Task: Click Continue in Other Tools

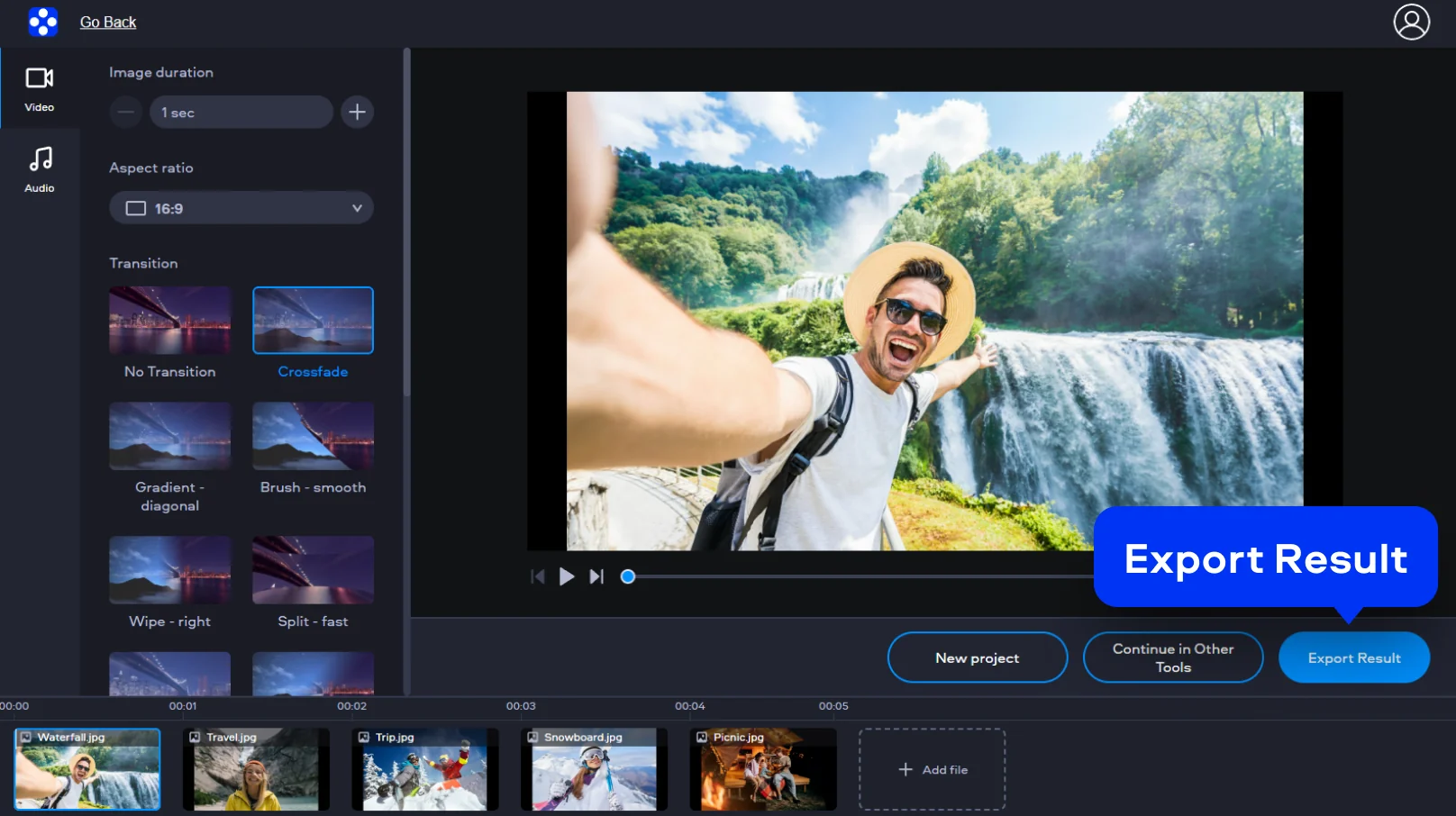Action: pyautogui.click(x=1172, y=657)
